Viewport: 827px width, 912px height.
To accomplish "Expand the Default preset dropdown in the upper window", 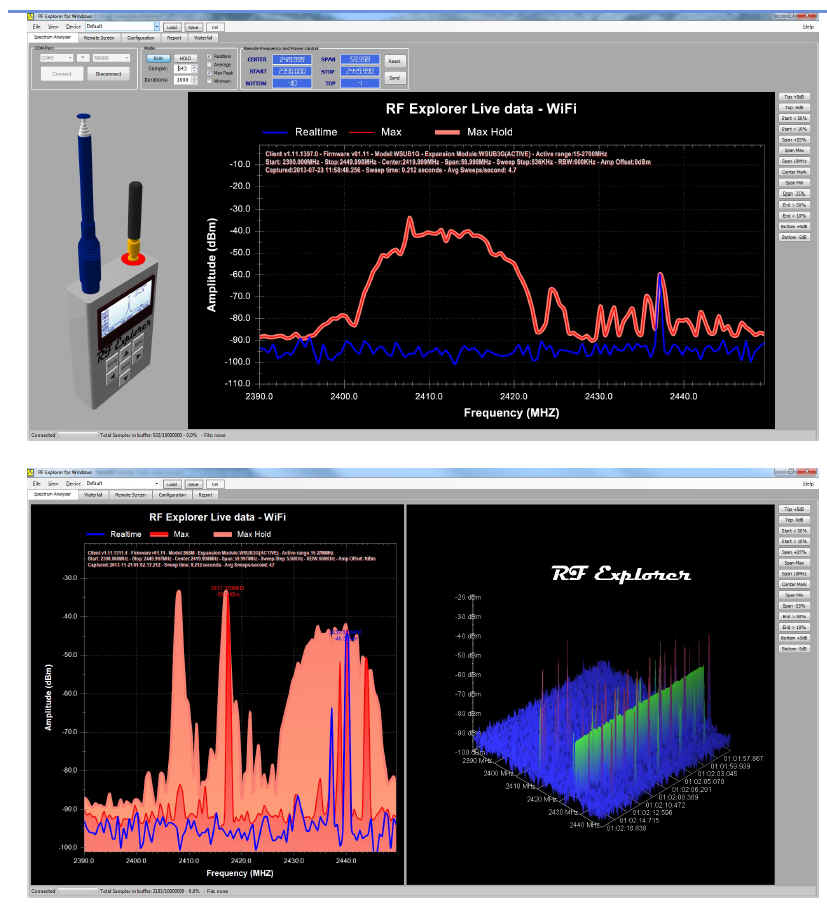I will click(x=156, y=27).
